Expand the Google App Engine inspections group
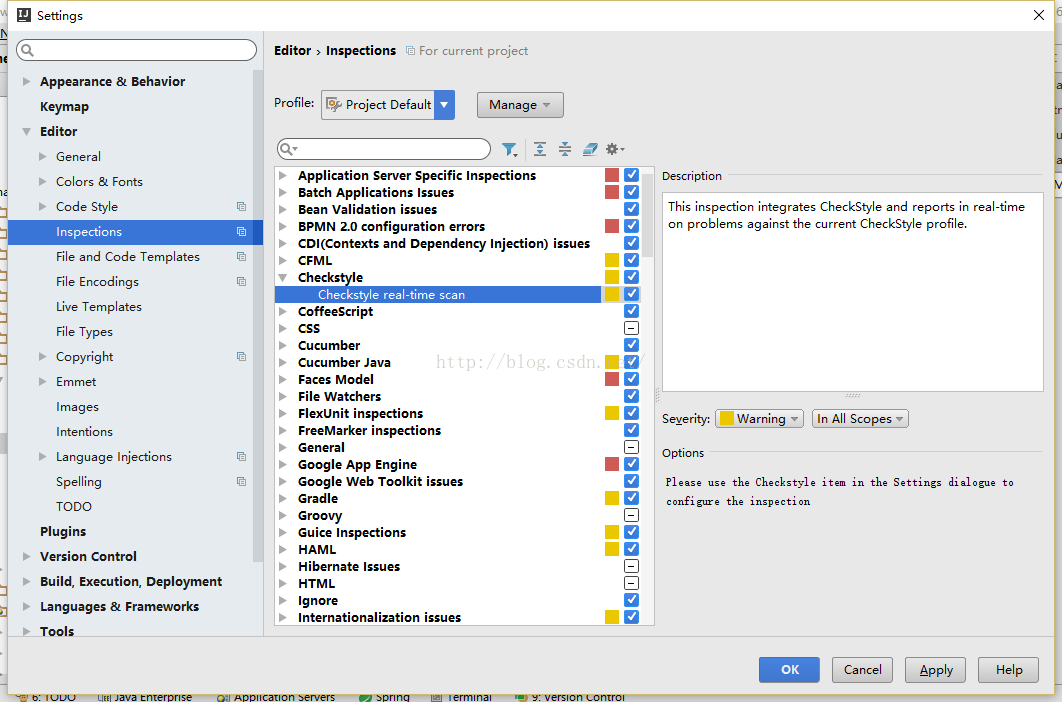This screenshot has width=1062, height=702. point(282,464)
